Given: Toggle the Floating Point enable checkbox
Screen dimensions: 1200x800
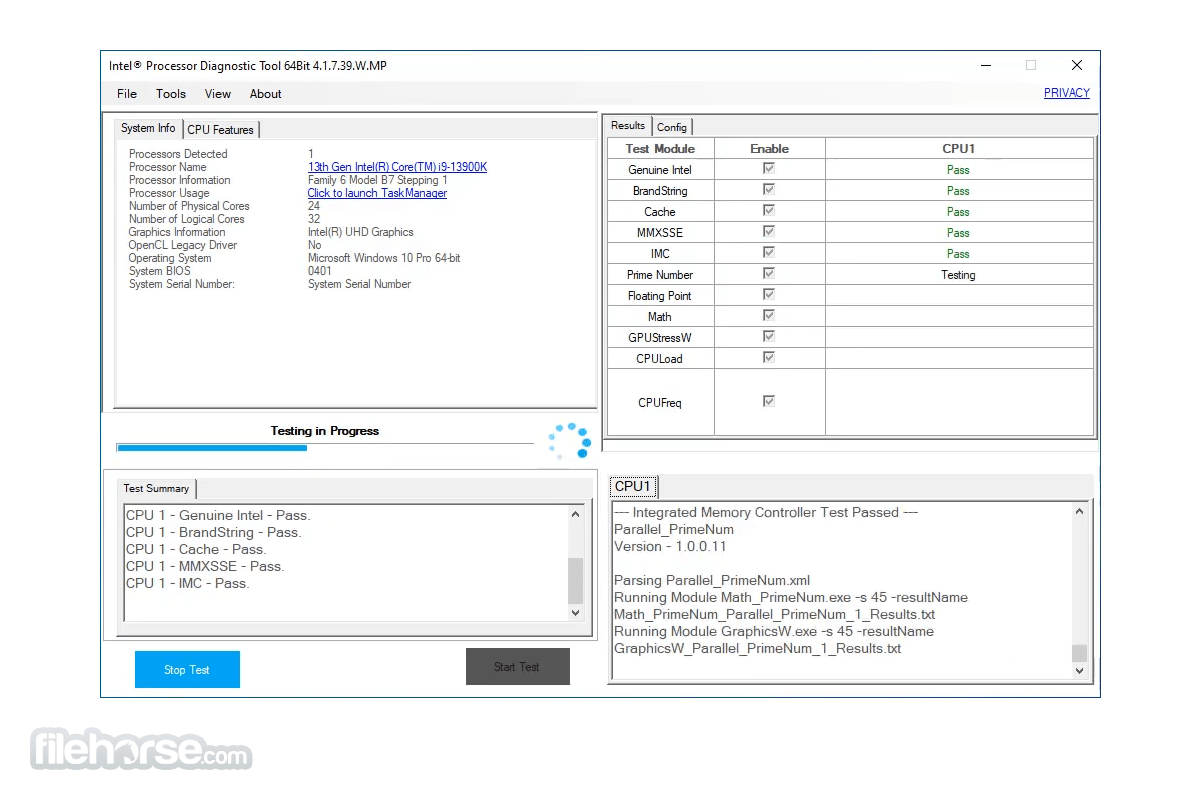Looking at the screenshot, I should (x=769, y=295).
